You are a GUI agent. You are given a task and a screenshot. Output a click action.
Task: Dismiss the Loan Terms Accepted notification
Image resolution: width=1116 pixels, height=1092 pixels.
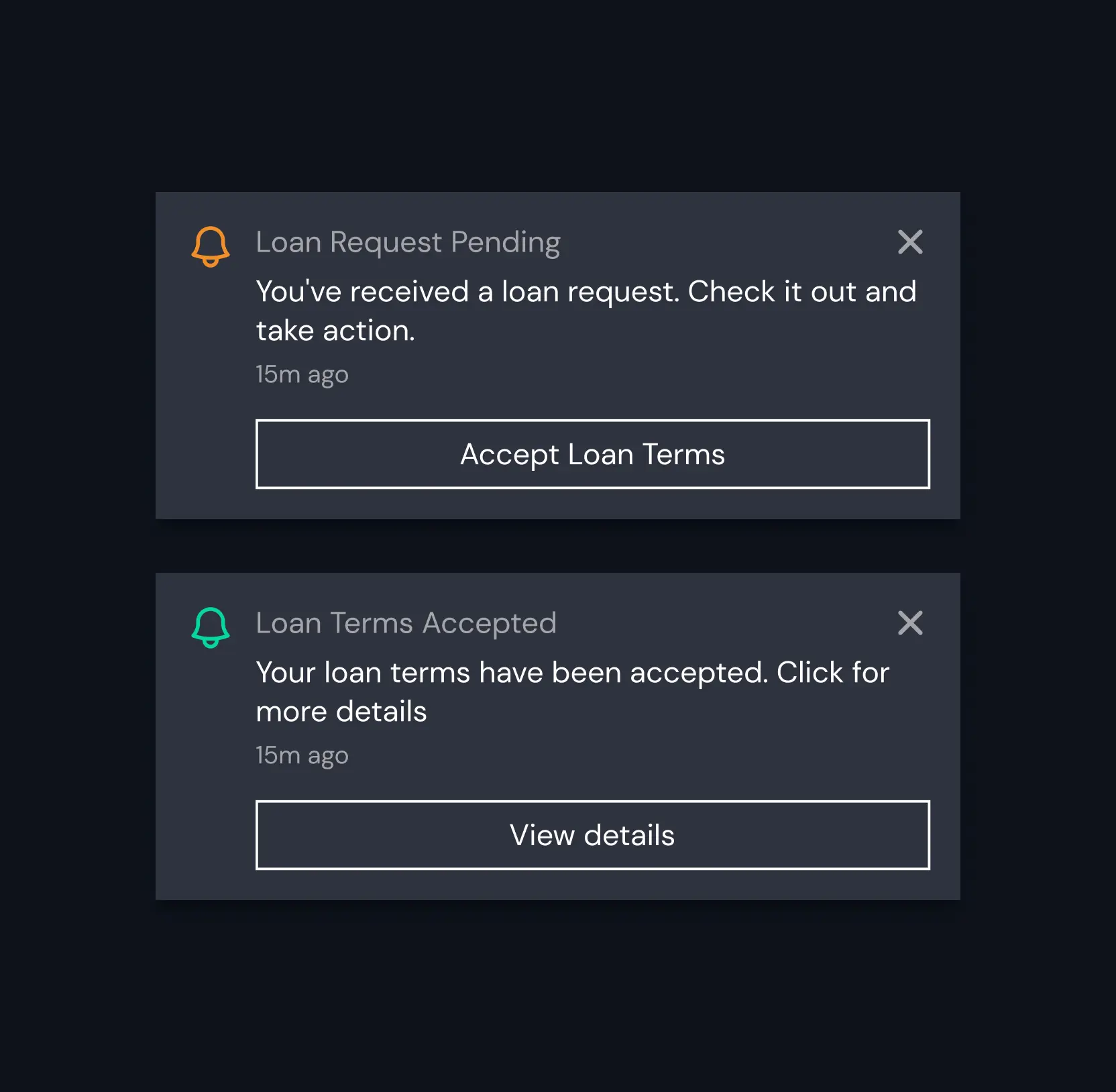[910, 624]
